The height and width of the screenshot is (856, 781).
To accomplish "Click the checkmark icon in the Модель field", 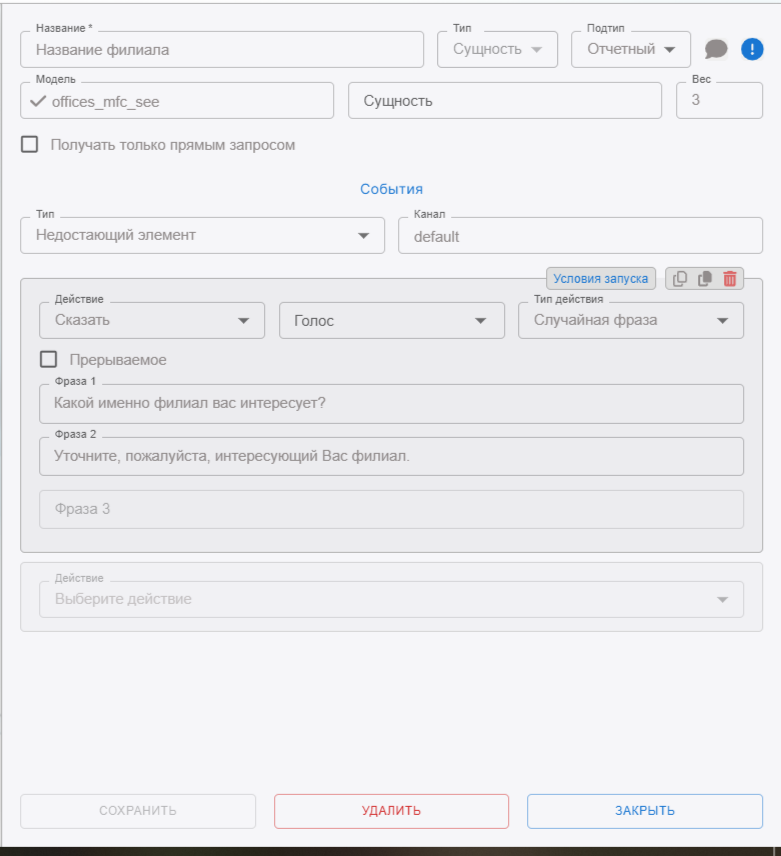I will pyautogui.click(x=38, y=101).
